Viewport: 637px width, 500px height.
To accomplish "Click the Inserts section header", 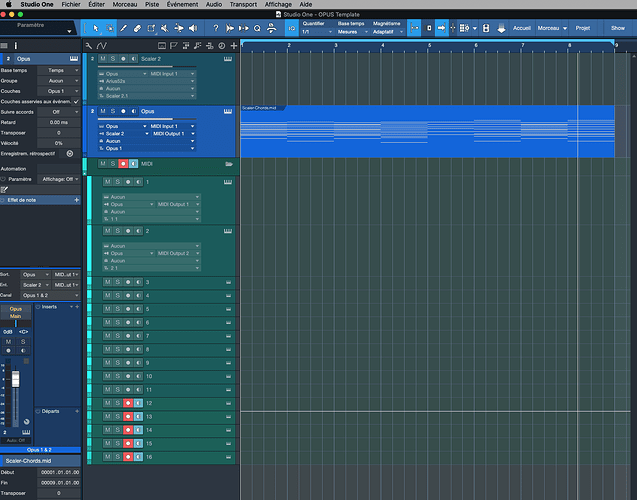I will point(49,307).
